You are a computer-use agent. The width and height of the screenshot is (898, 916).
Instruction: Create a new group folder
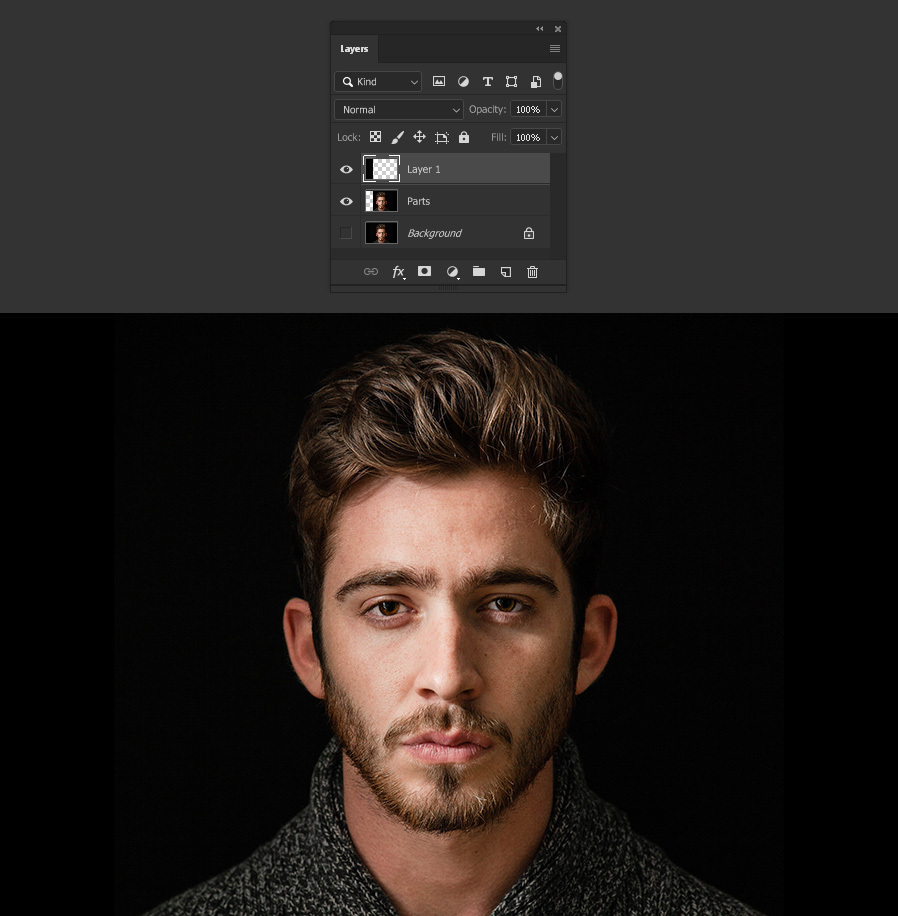coord(479,271)
